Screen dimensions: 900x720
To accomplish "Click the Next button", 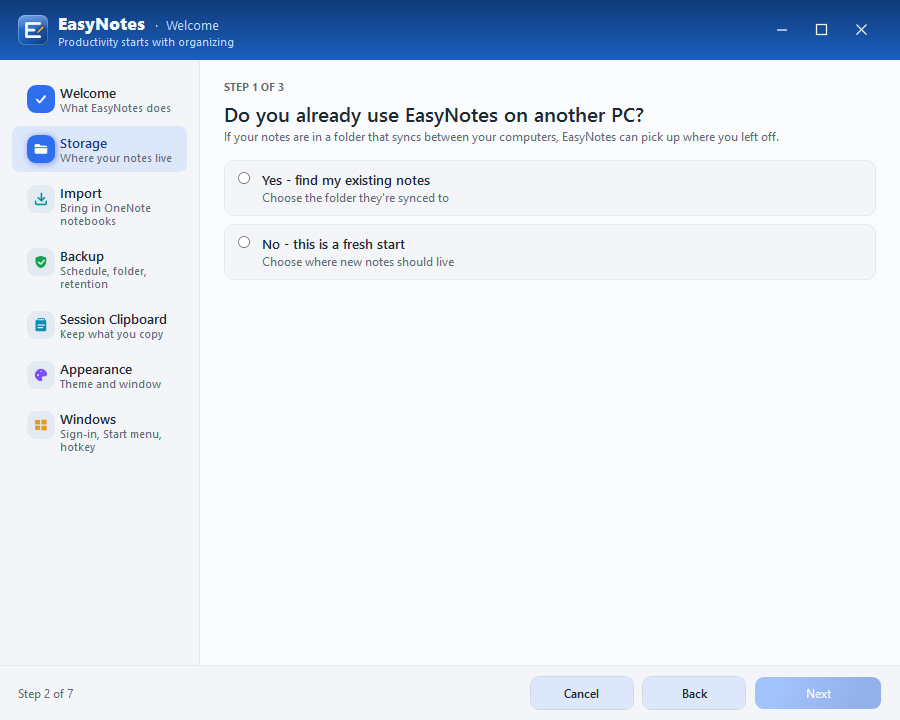I will click(818, 693).
